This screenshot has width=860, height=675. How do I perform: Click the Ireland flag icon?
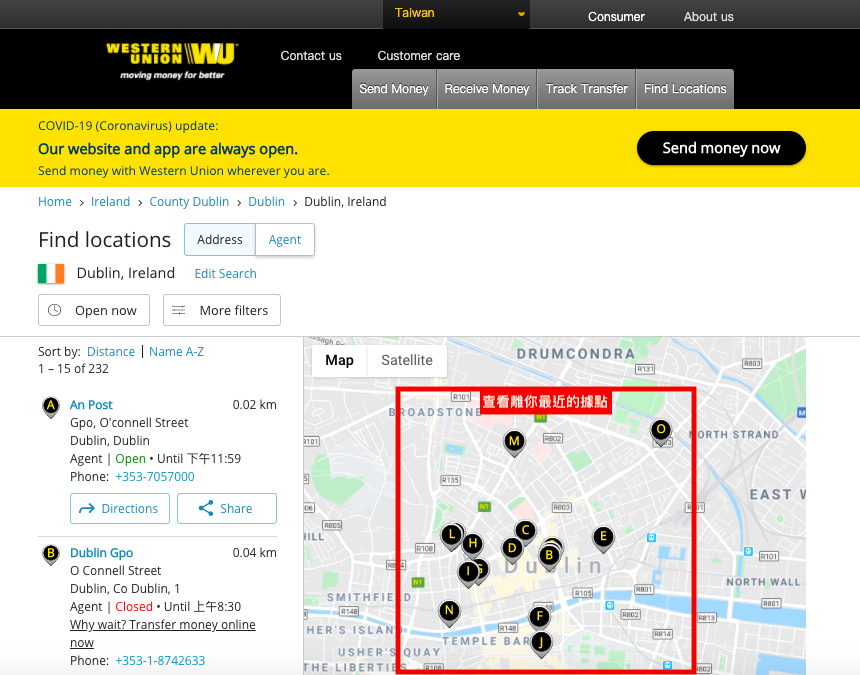[x=51, y=274]
